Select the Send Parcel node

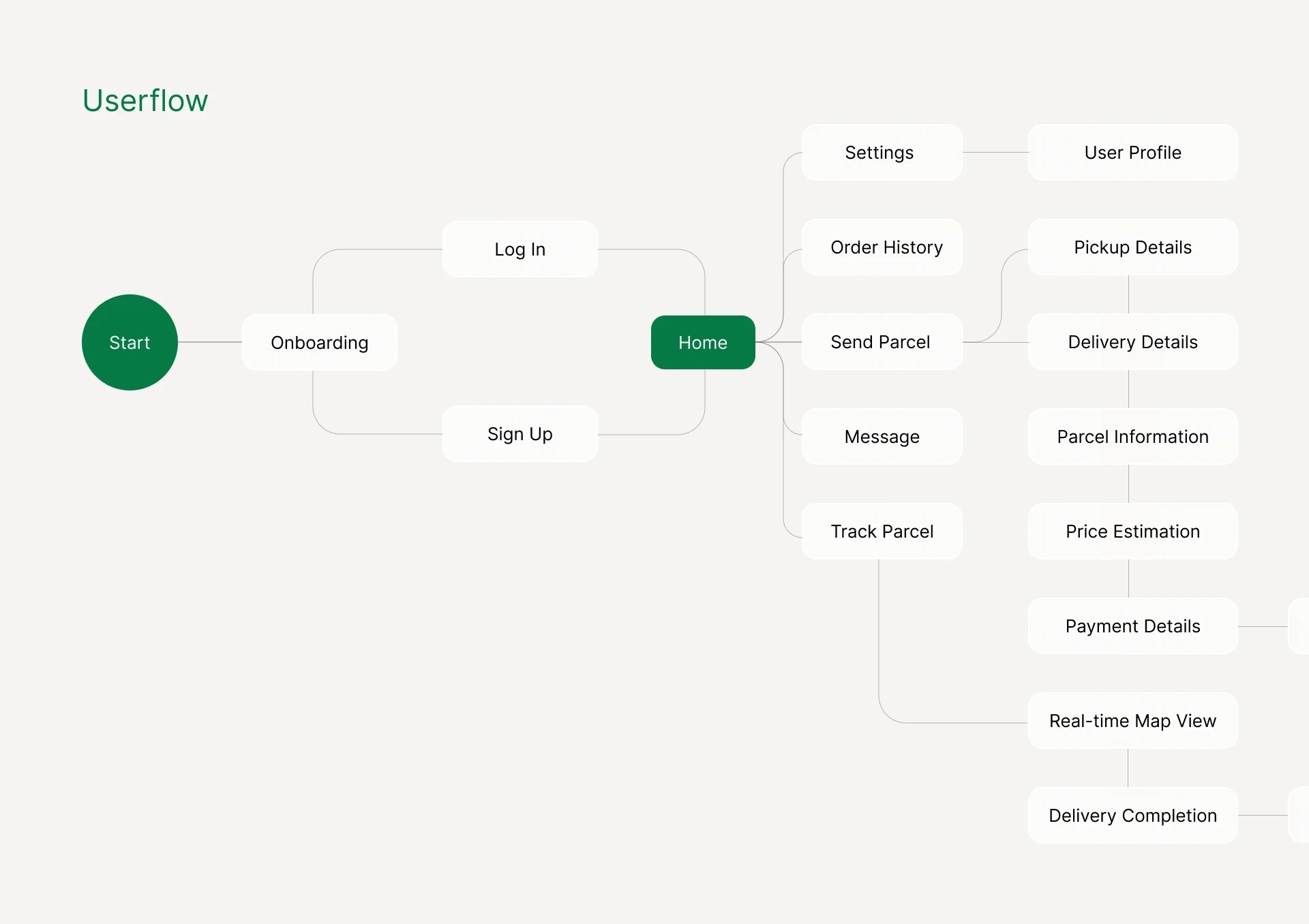881,342
